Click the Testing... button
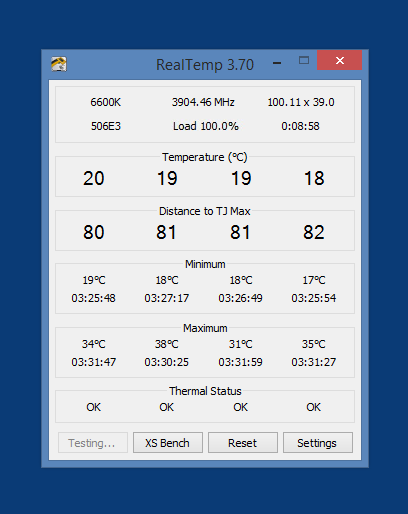Image resolution: width=408 pixels, height=514 pixels. 93,443
